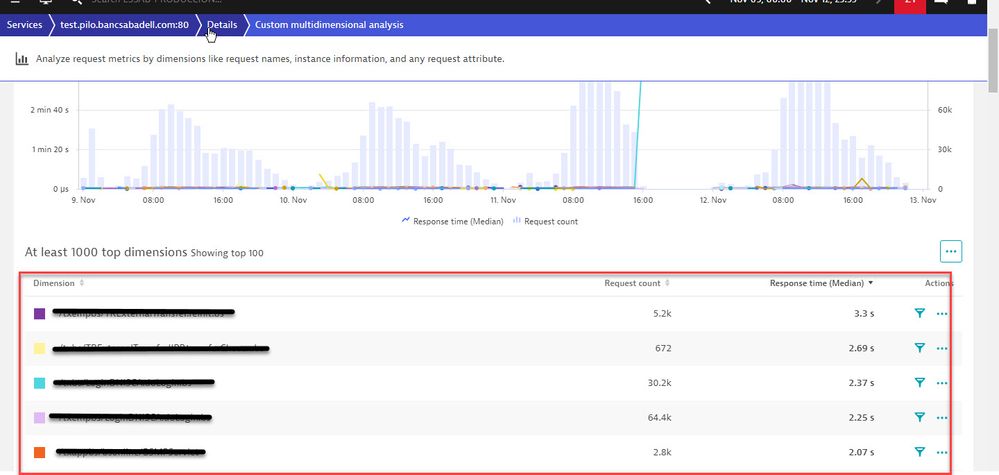
Task: Select the 64.4k request count value
Action: coord(659,418)
